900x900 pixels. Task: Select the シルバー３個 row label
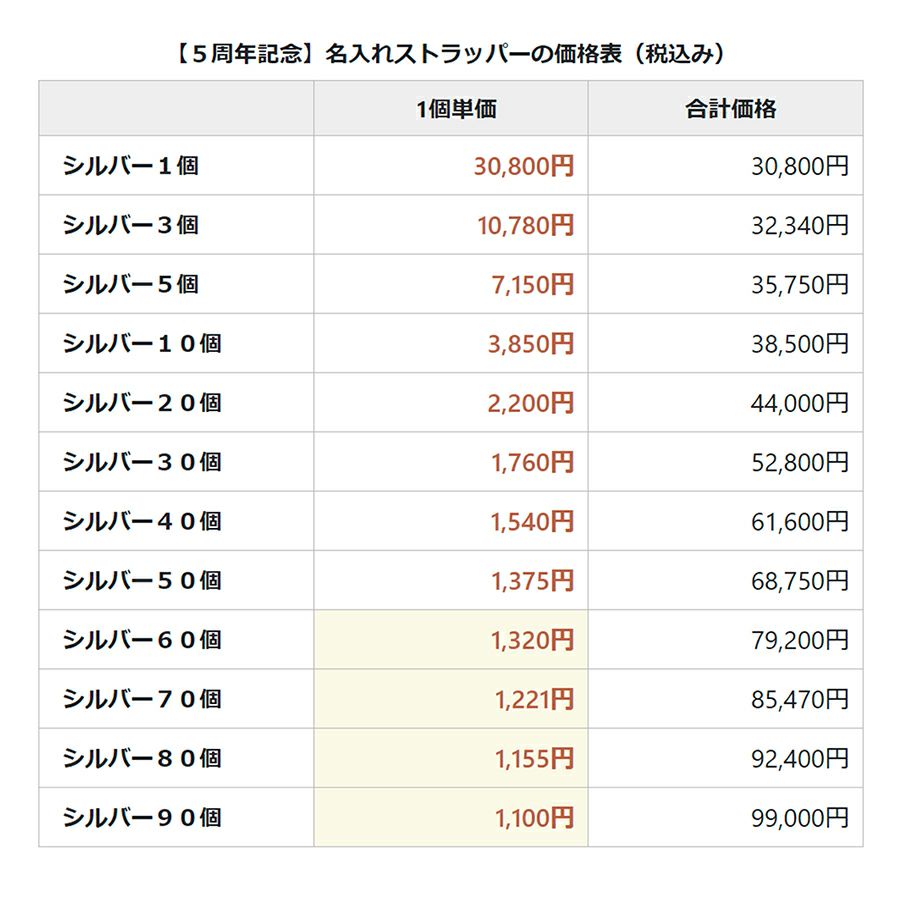pos(130,225)
